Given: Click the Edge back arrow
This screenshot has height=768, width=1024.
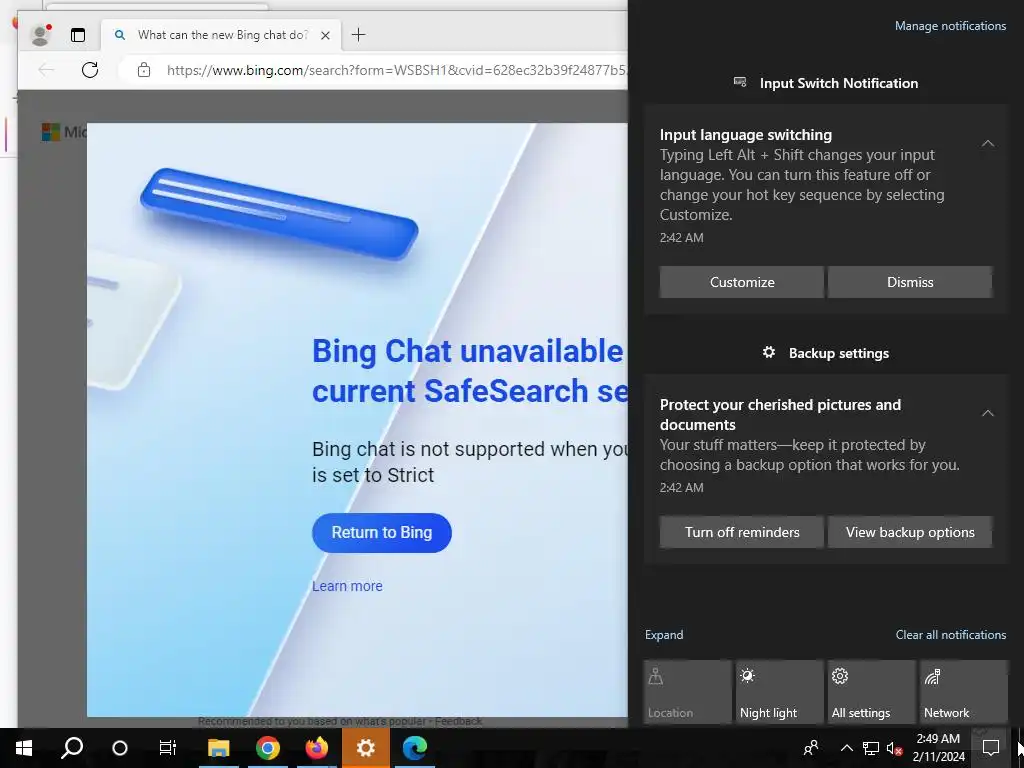Looking at the screenshot, I should click(x=46, y=70).
